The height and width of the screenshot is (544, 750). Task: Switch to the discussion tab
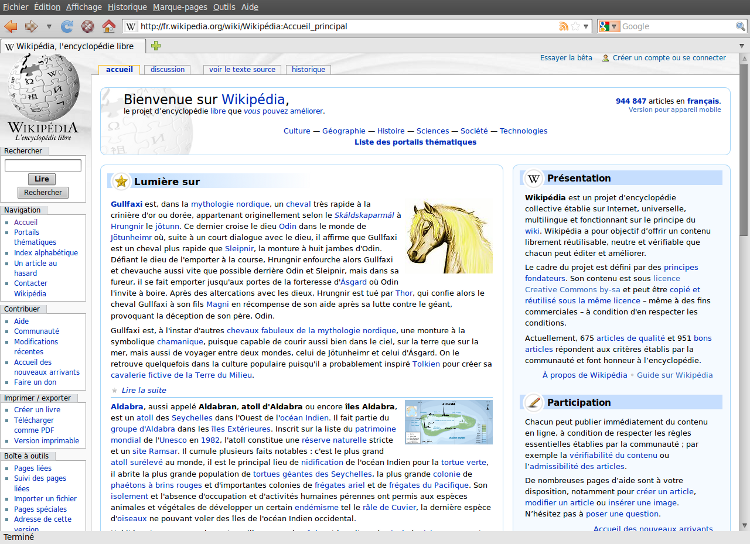coord(167,69)
